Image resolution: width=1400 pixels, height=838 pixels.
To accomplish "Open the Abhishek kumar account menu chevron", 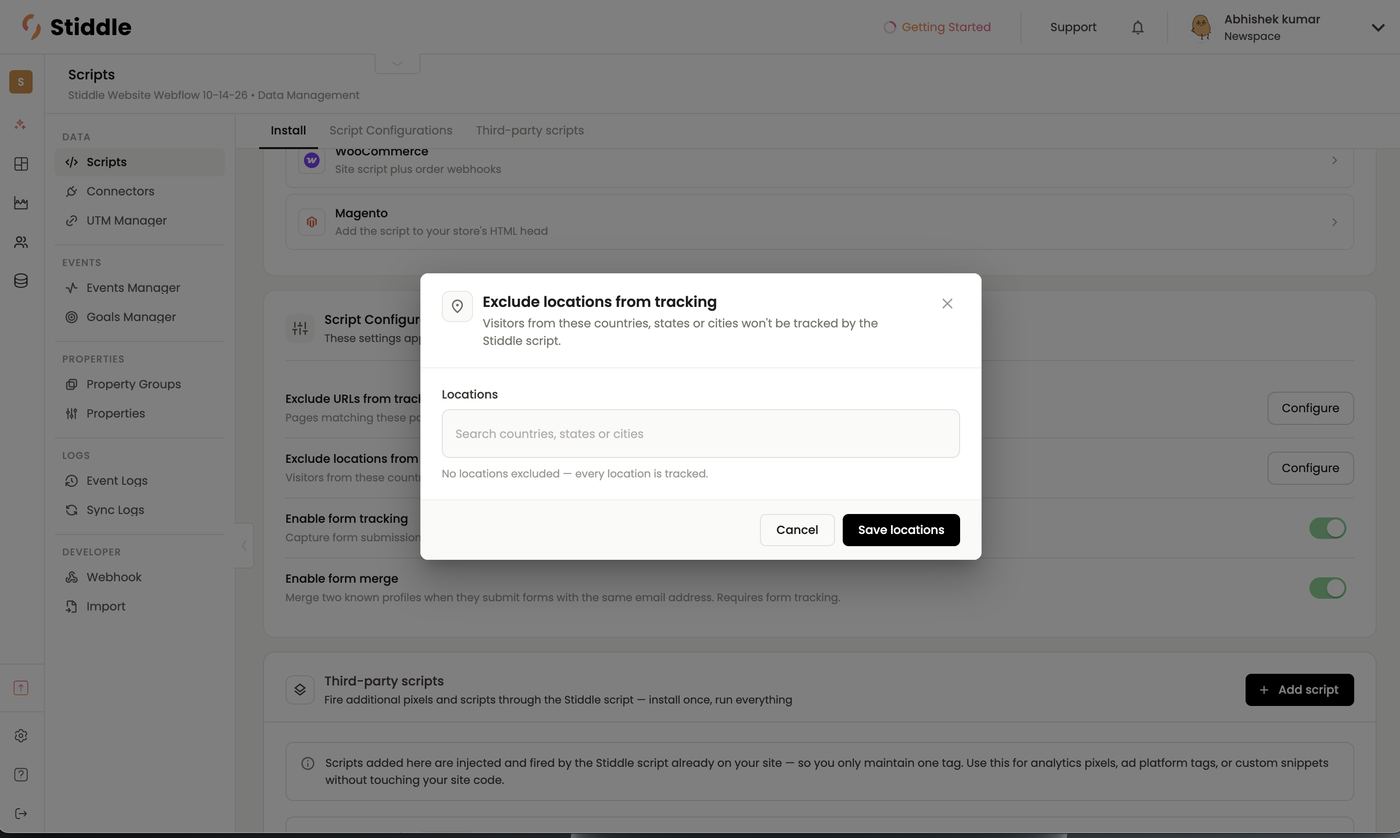I will pyautogui.click(x=1378, y=27).
